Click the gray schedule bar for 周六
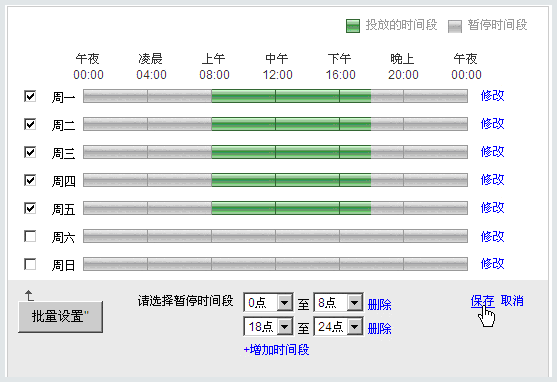Screen dimensions: 557x382 tap(275, 236)
